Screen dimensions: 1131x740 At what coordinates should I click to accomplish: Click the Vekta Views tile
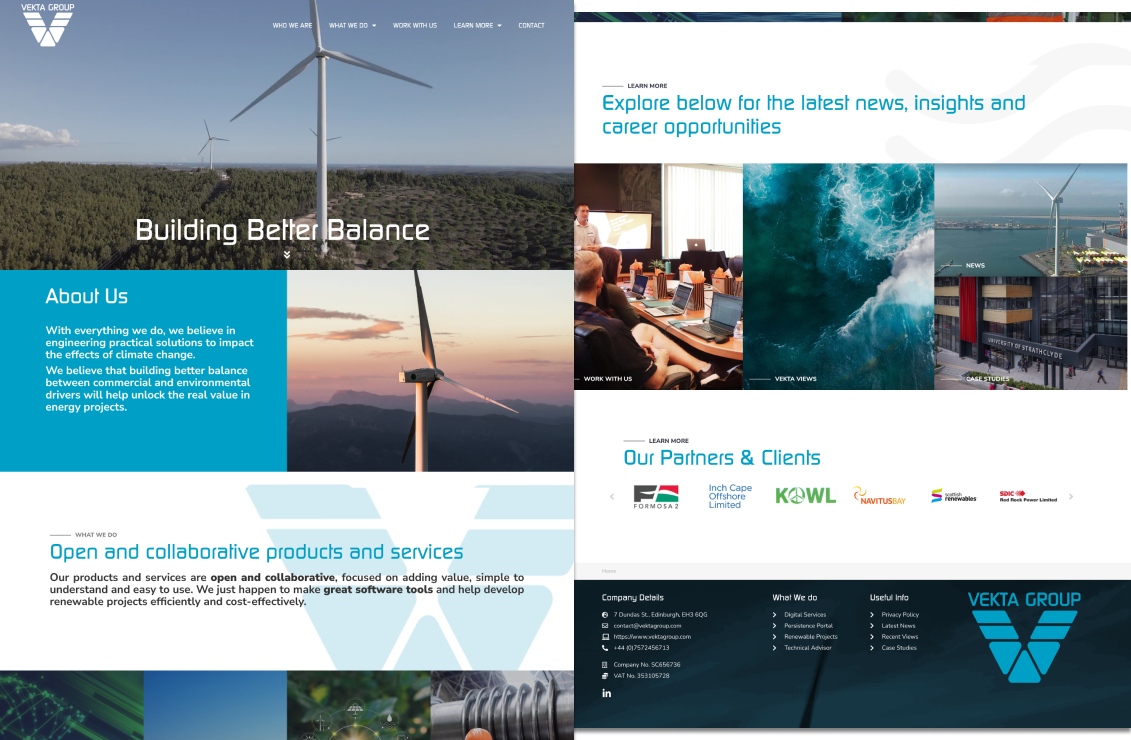838,276
